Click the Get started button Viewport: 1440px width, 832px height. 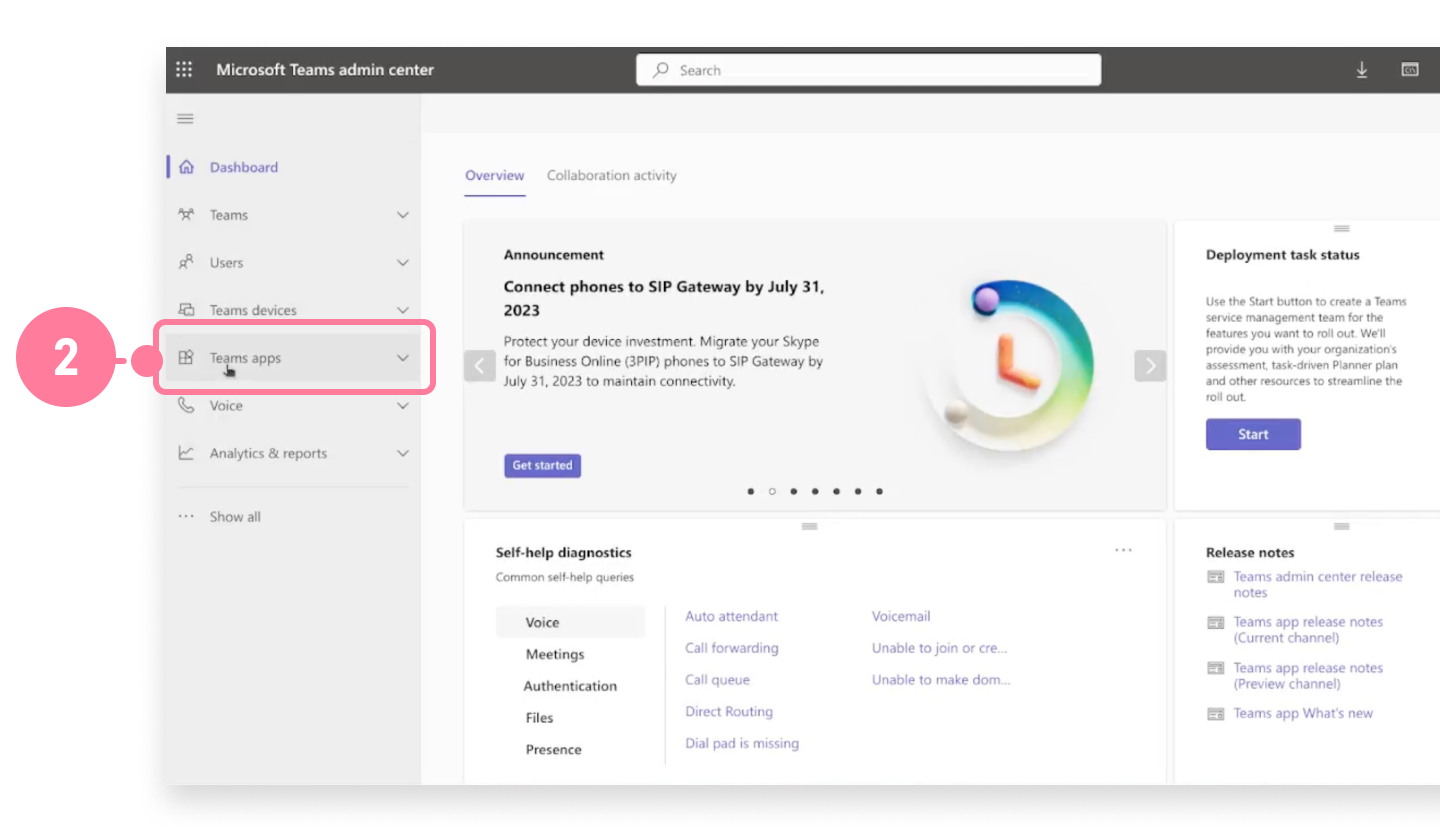[542, 465]
